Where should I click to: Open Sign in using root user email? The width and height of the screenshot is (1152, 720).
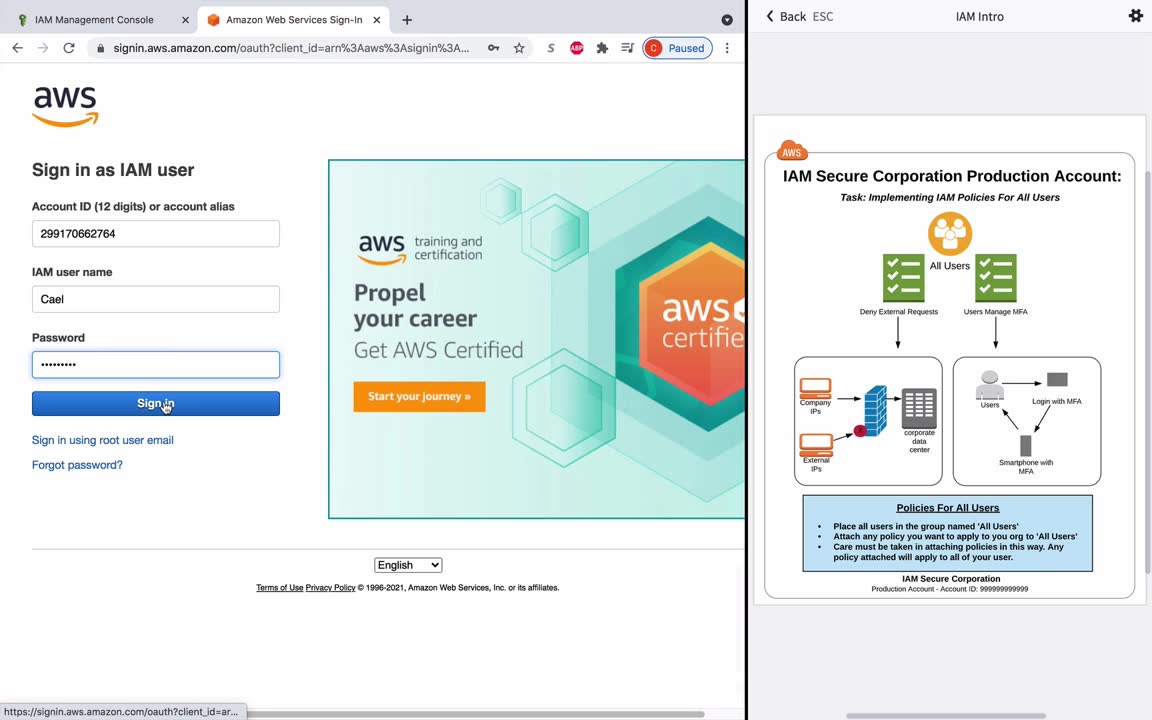(103, 440)
